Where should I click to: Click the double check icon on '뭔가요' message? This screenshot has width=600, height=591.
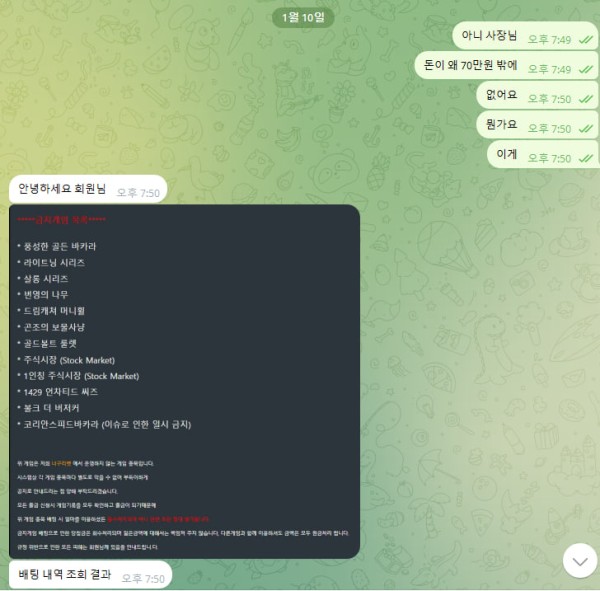coord(586,129)
